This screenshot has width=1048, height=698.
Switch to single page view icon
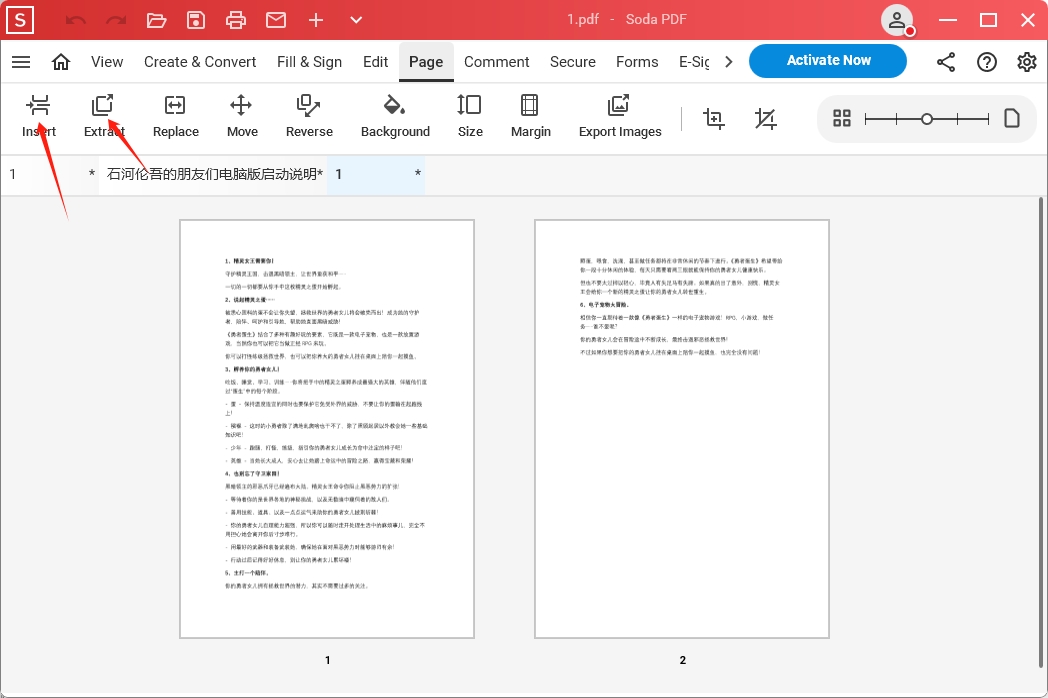(x=1012, y=119)
